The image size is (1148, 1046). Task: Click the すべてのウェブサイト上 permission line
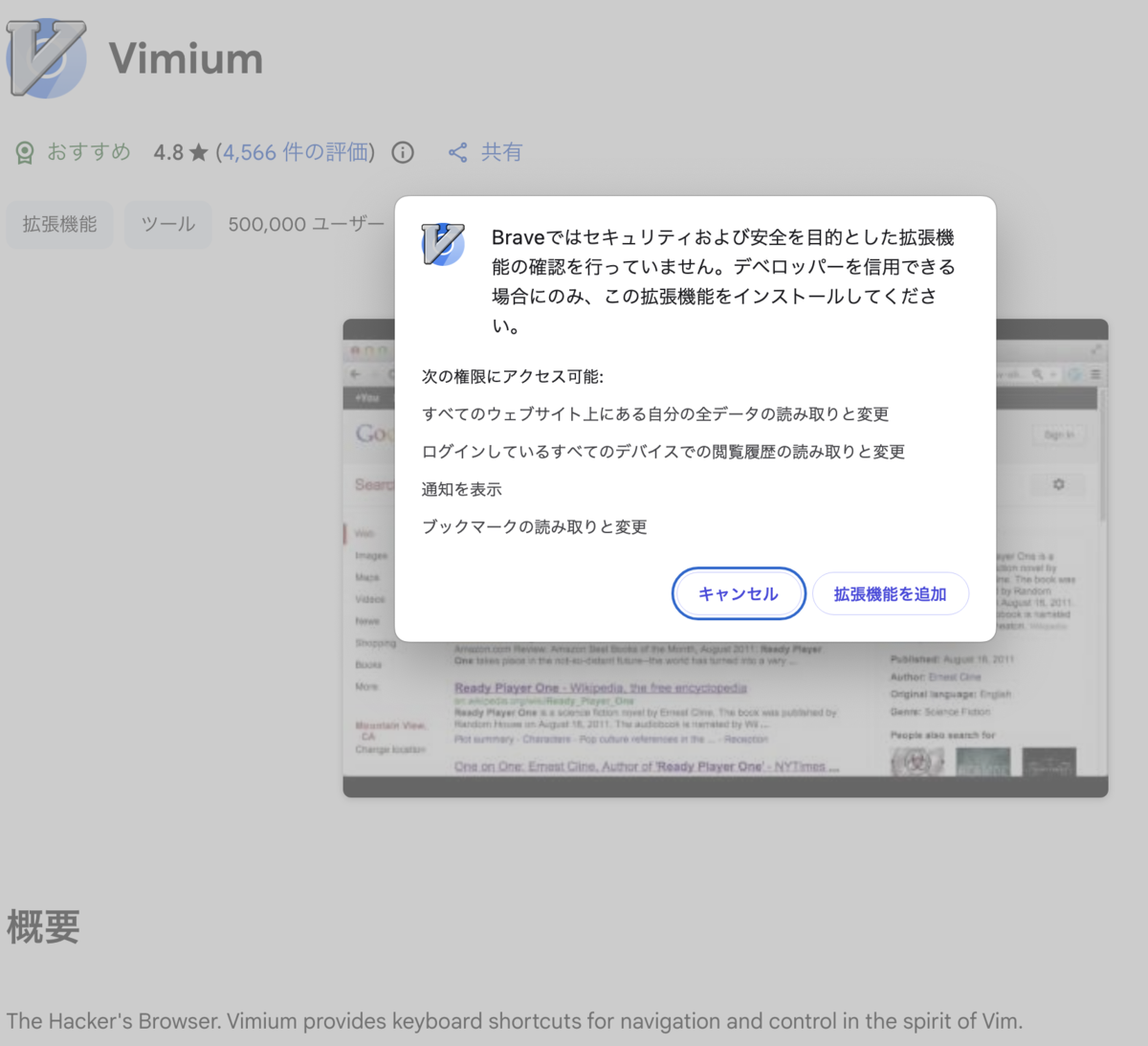click(655, 413)
